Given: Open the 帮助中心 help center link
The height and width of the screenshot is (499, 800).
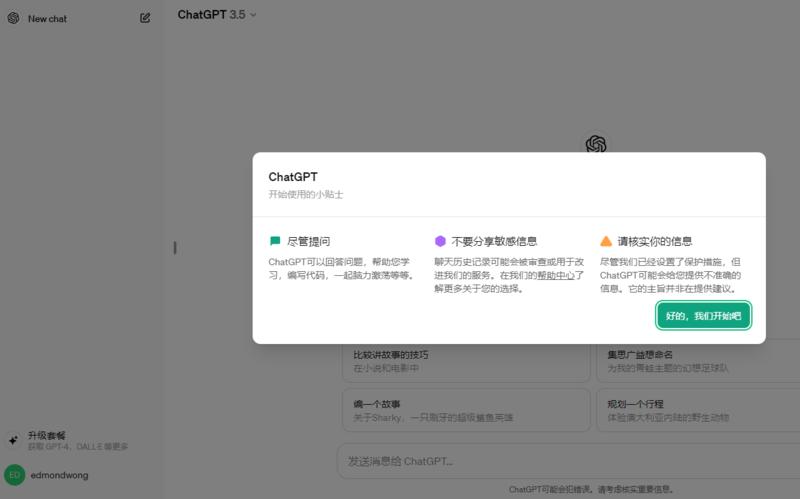Looking at the screenshot, I should point(556,276).
